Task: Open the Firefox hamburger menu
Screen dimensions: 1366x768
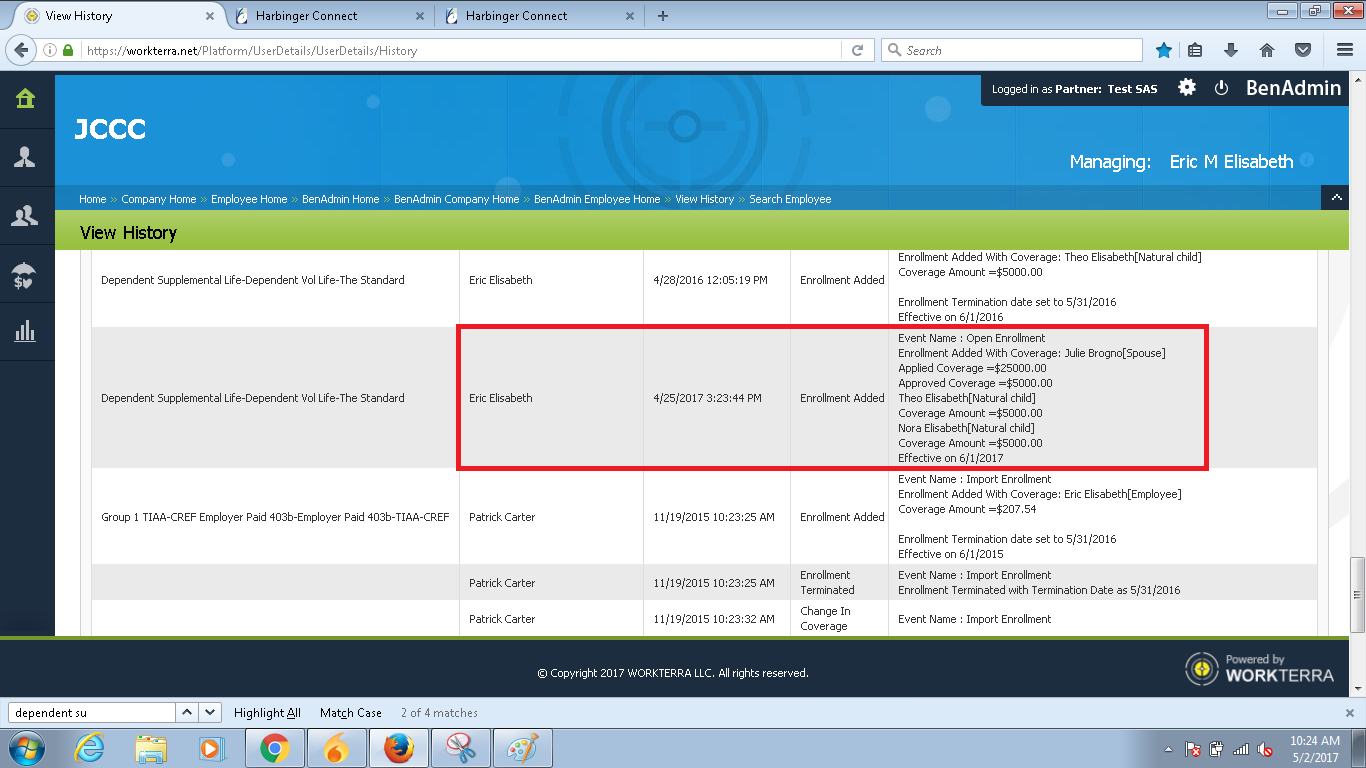Action: [x=1345, y=50]
